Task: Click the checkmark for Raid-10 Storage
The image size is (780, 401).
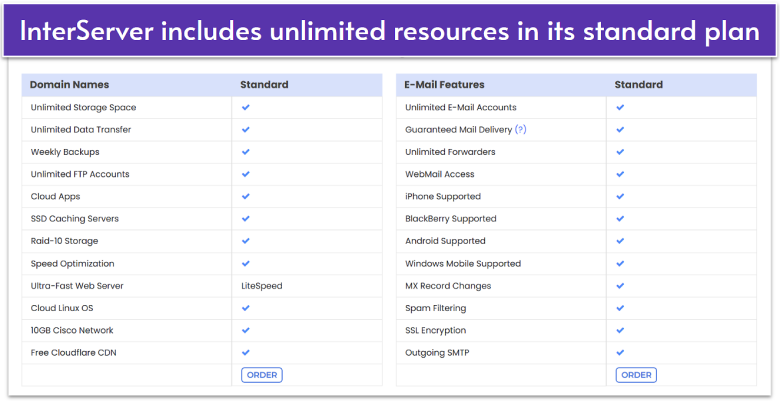Action: [246, 241]
